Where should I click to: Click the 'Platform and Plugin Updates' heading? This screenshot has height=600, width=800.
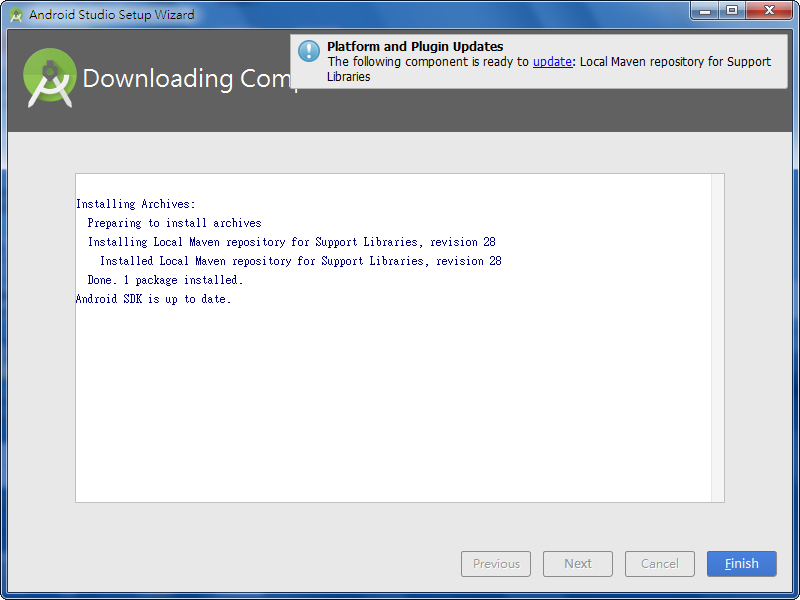pos(415,46)
